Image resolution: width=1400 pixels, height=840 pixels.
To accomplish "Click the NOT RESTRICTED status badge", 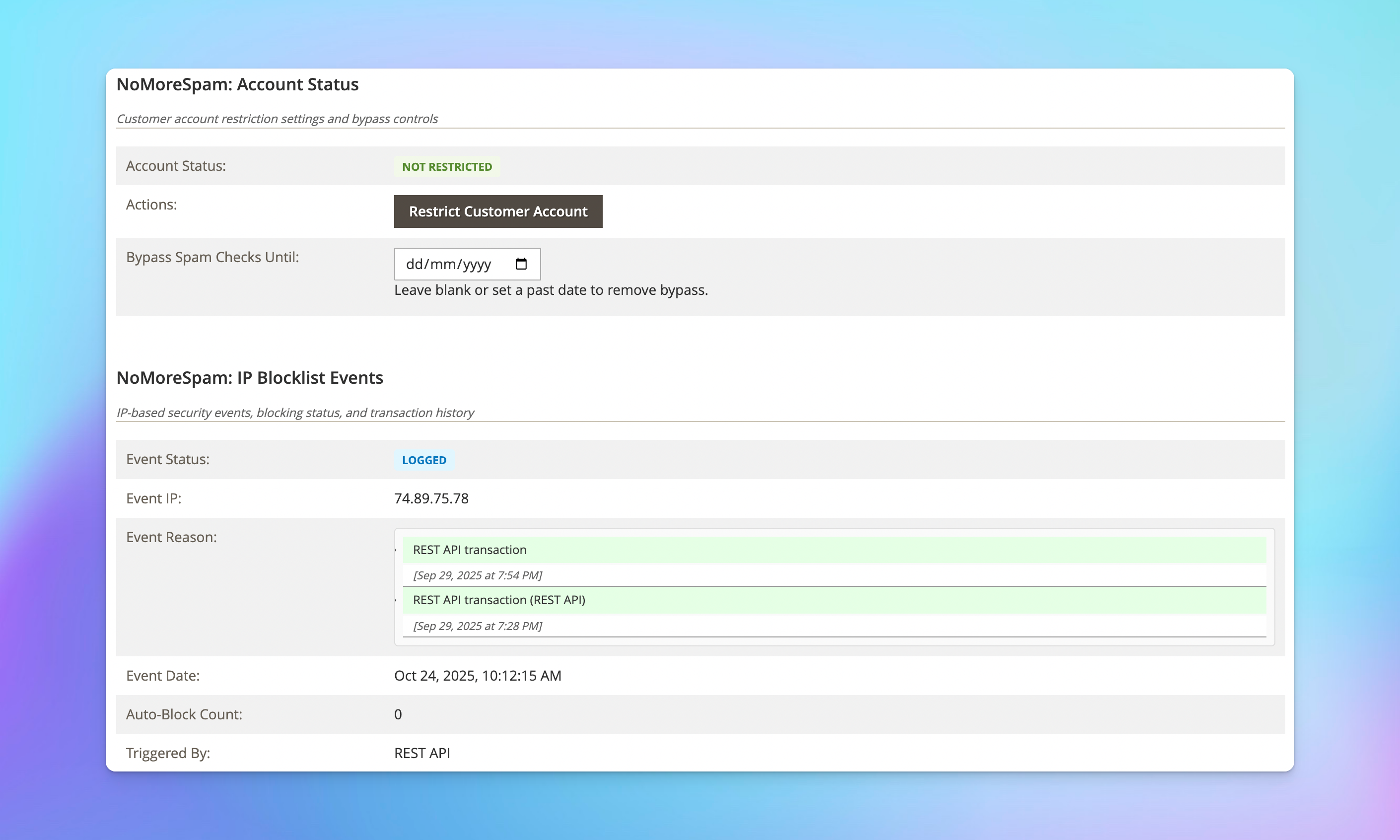I will pyautogui.click(x=446, y=167).
